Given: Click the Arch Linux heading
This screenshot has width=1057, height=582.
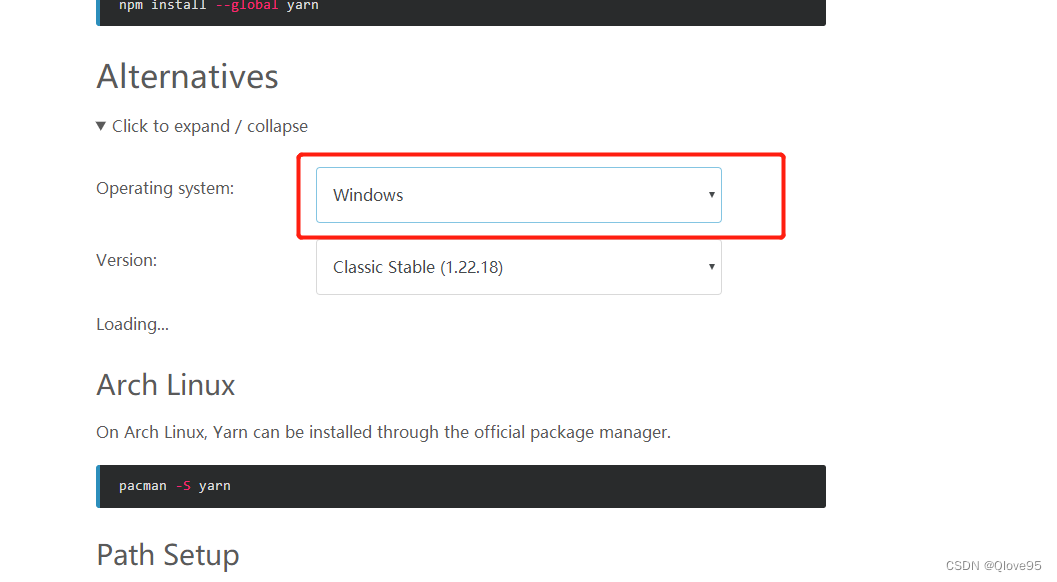Looking at the screenshot, I should tap(166, 385).
